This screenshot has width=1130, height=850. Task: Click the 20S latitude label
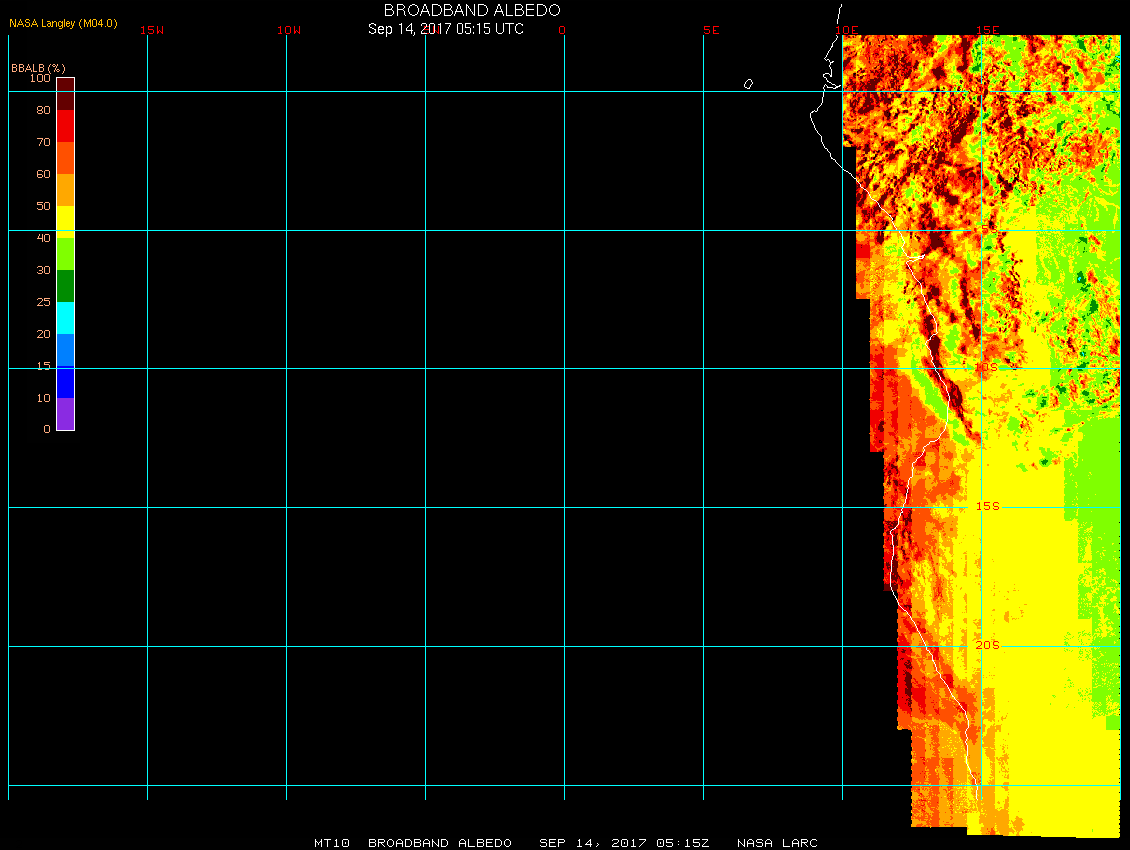pos(987,646)
